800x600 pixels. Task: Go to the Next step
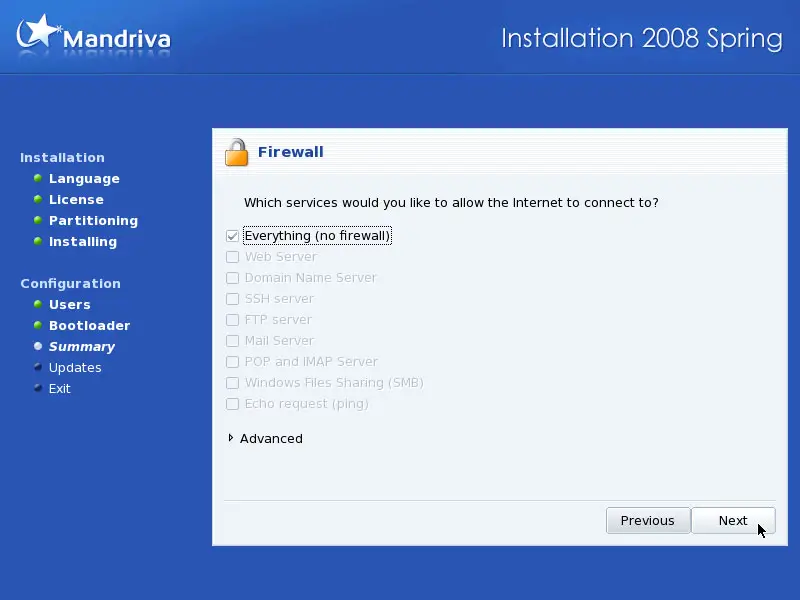(733, 520)
